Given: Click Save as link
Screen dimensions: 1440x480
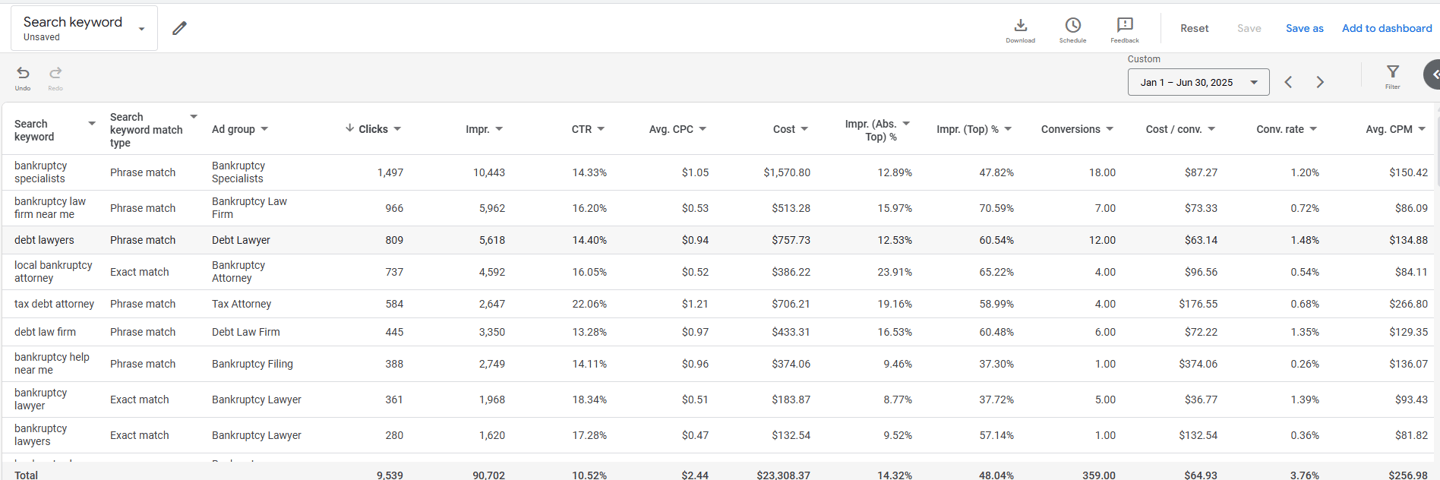Looking at the screenshot, I should click(x=1304, y=28).
